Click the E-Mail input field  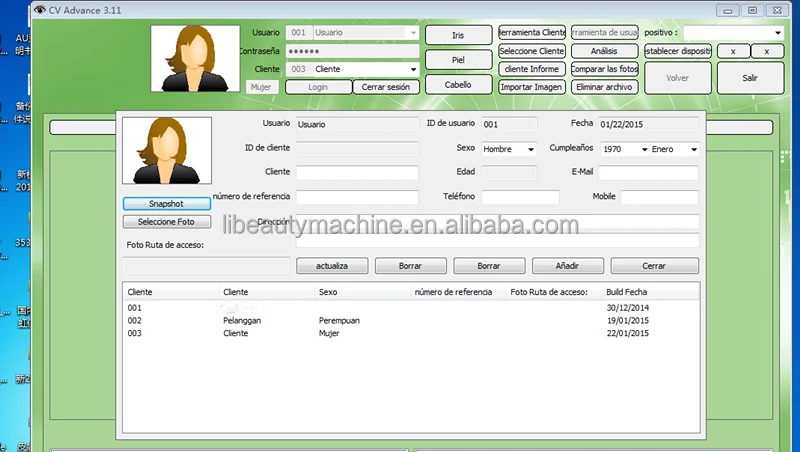coord(648,173)
